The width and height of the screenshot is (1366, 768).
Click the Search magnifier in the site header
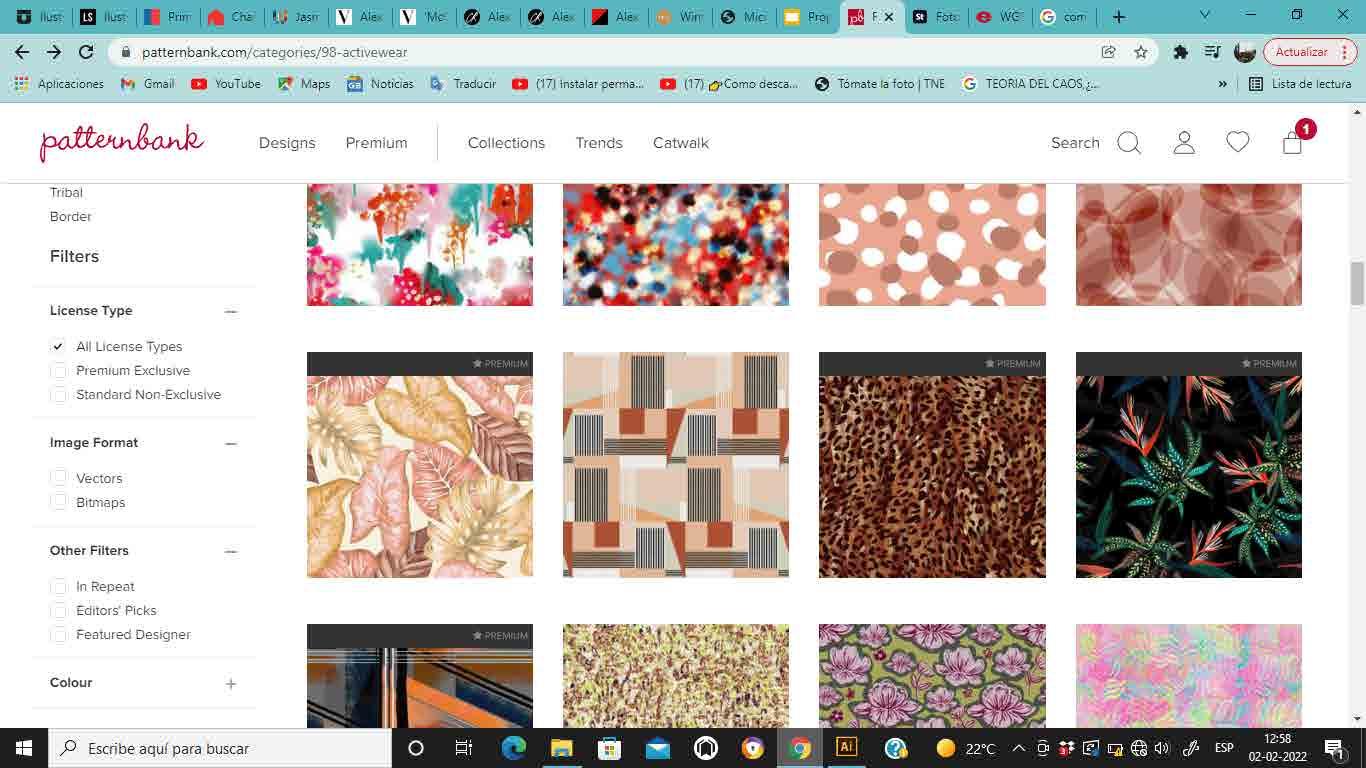1129,143
